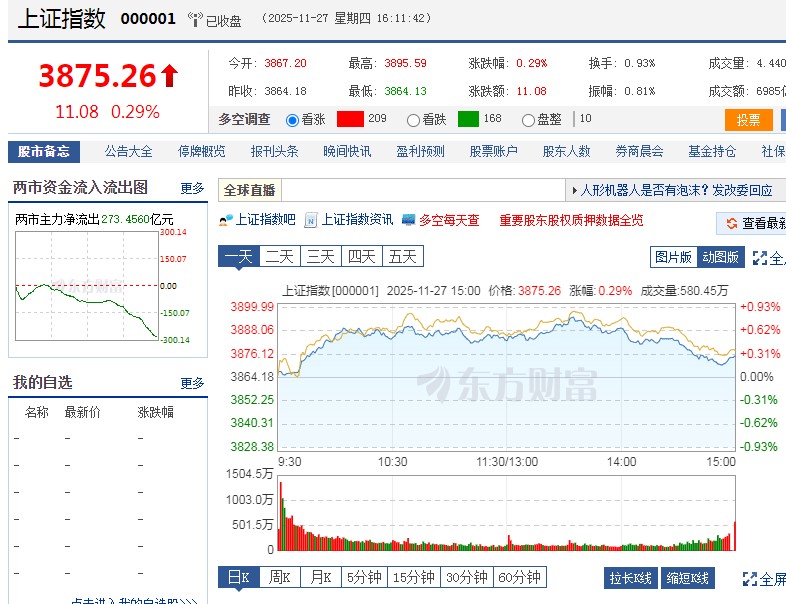Click the 最高 3895.59 value
This screenshot has width=786, height=604.
(x=405, y=64)
